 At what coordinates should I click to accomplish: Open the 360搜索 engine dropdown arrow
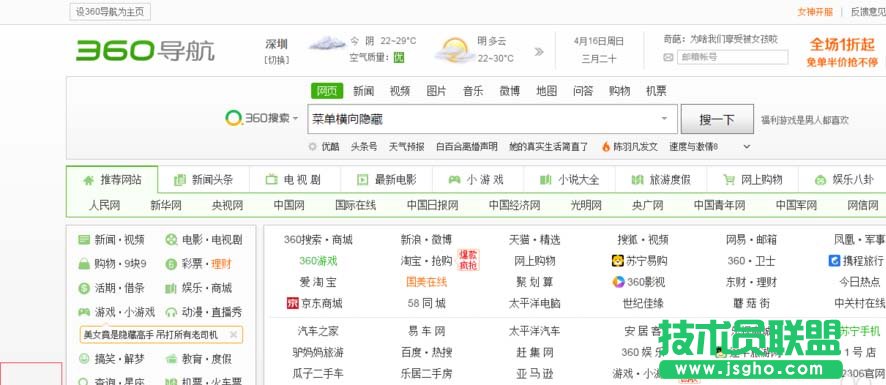(295, 119)
